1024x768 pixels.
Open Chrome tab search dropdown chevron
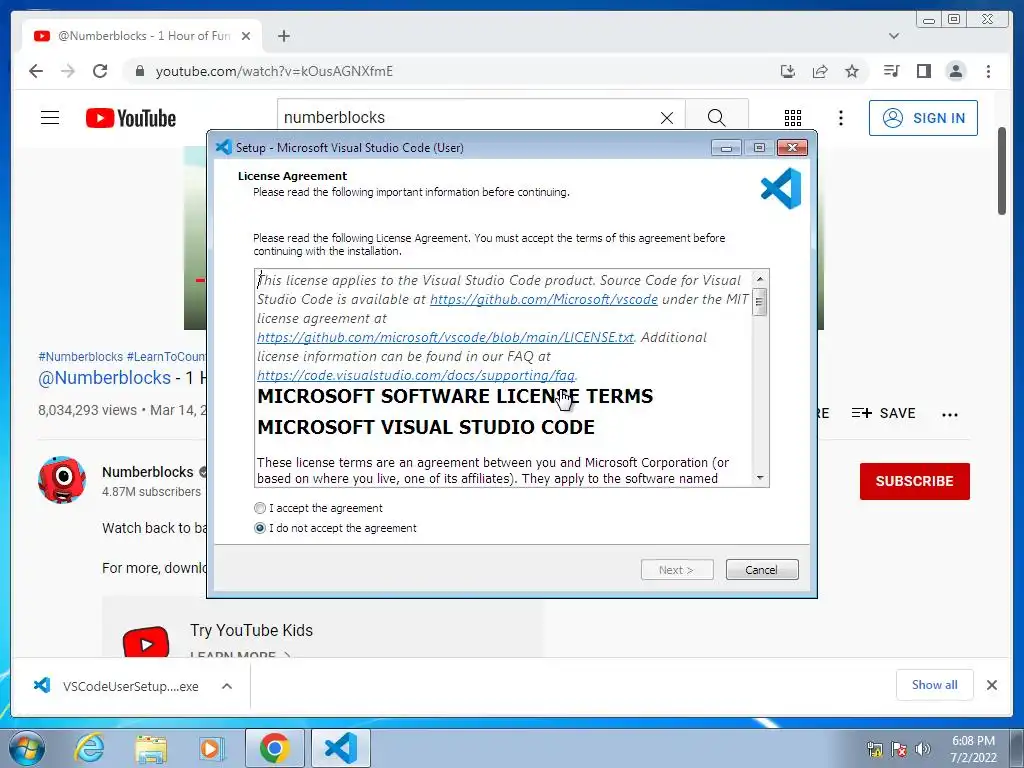point(894,36)
